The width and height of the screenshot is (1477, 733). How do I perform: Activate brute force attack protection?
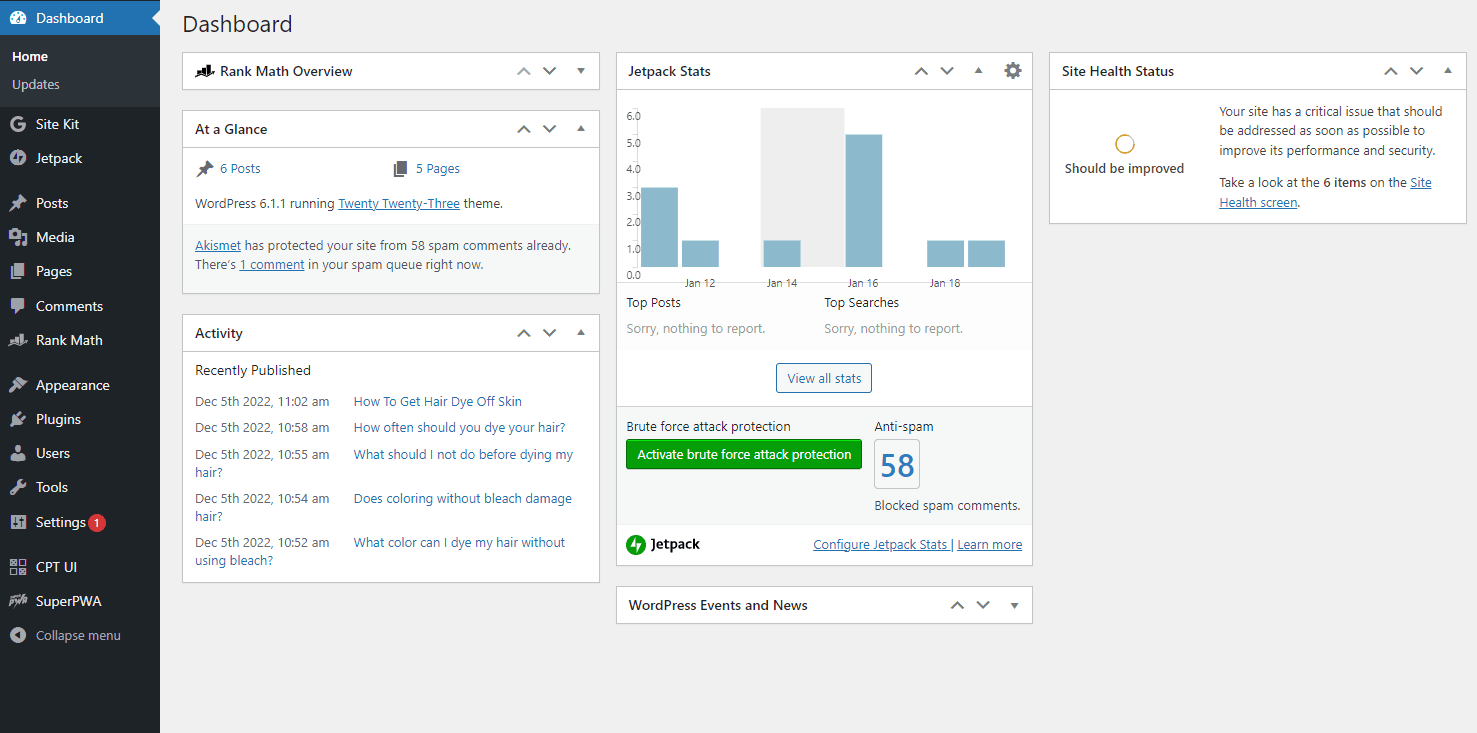coord(744,454)
